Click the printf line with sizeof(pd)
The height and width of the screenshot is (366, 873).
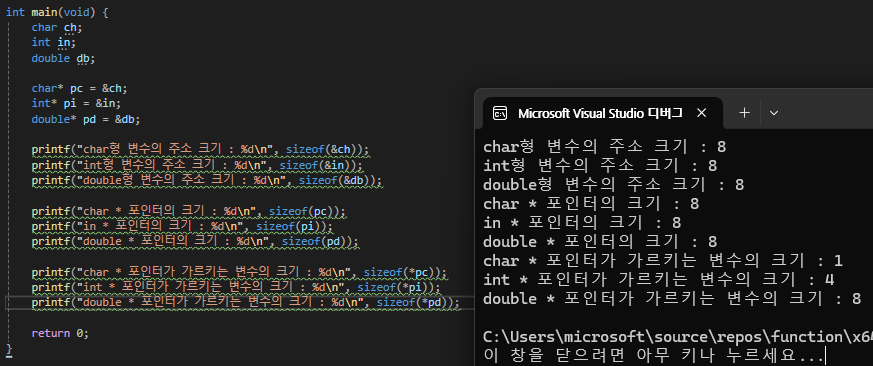click(x=195, y=241)
